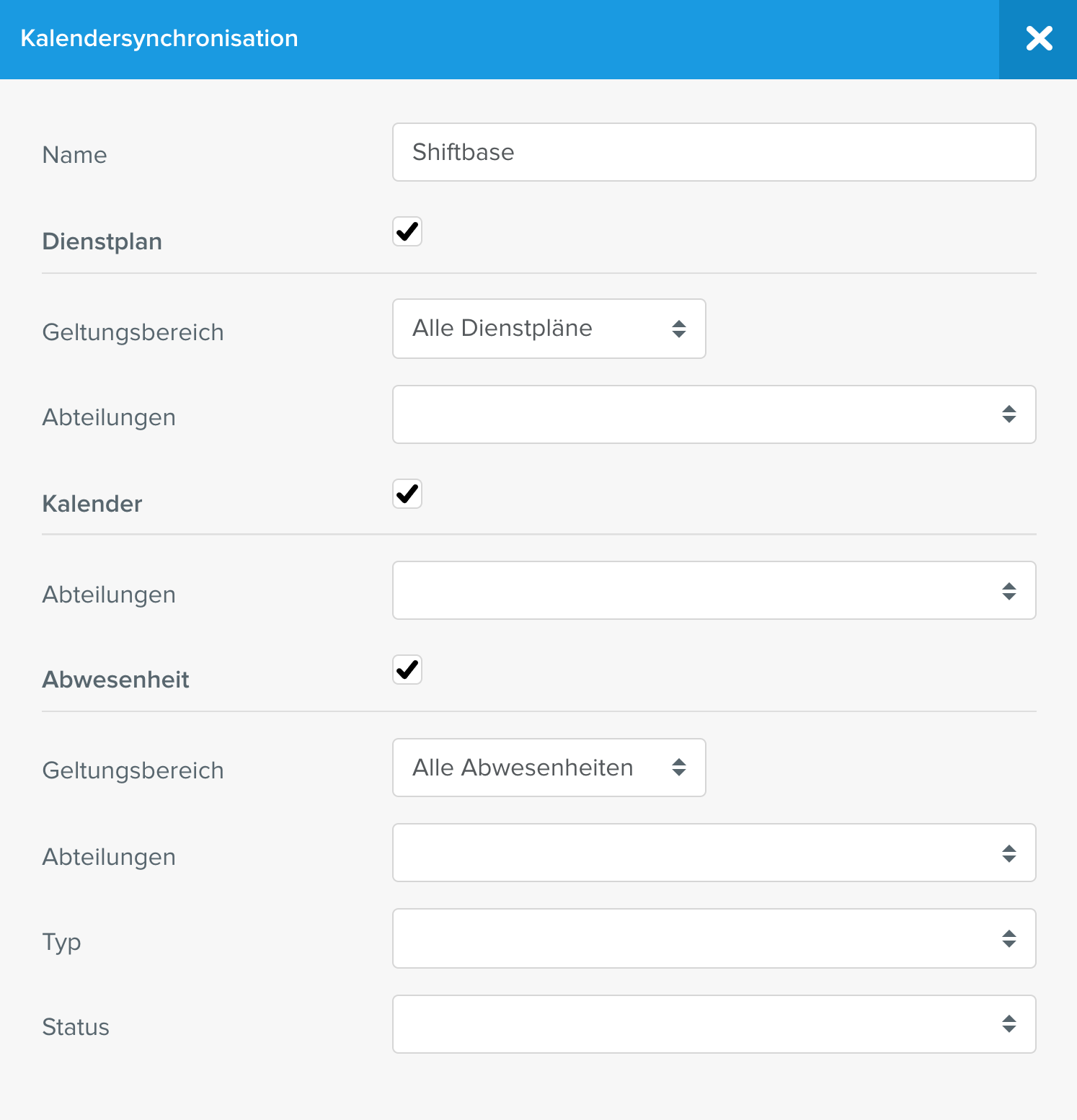Expand Abteilungen dropdown under Abwesenheit section

(x=714, y=853)
